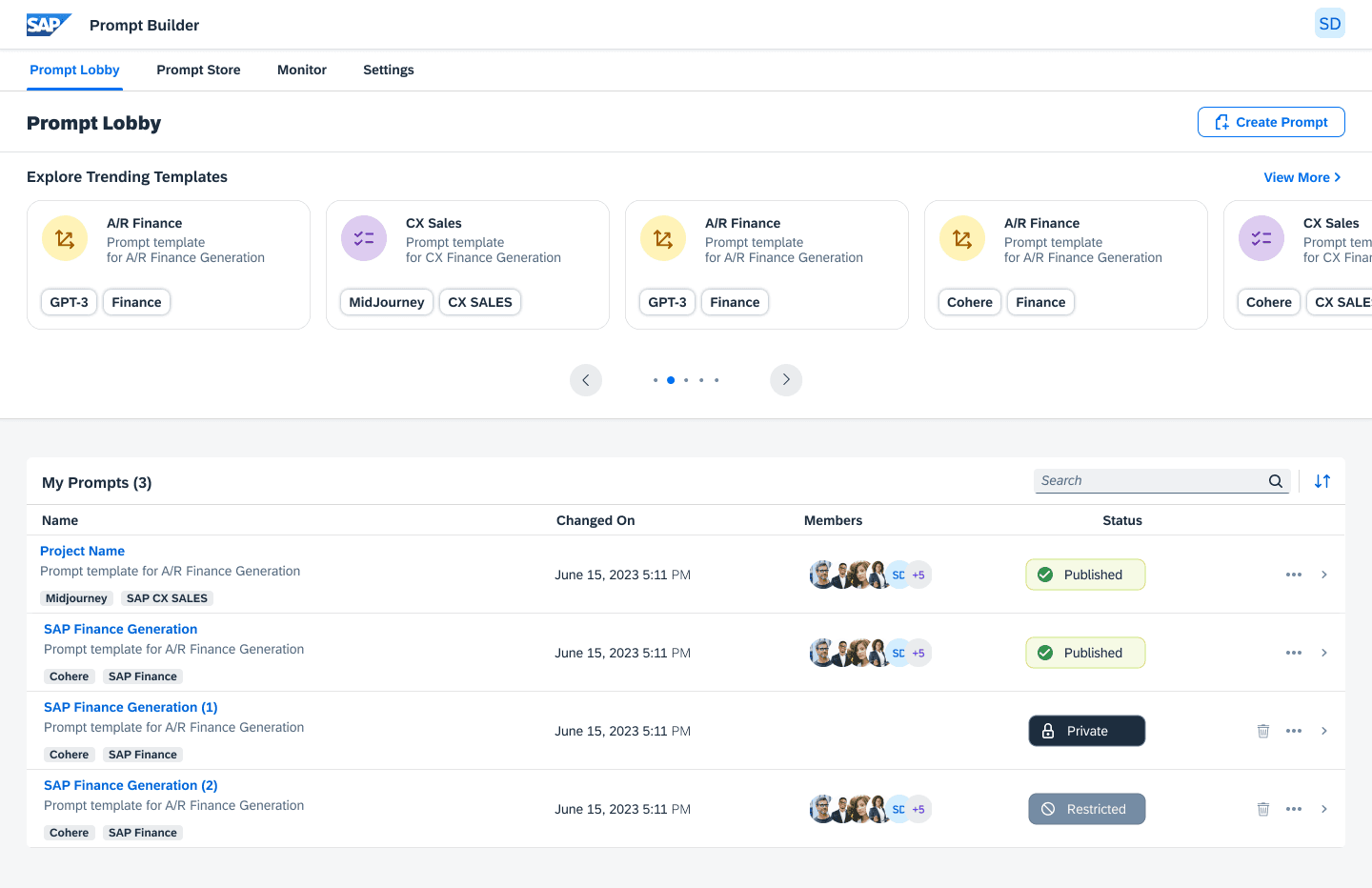1372x888 pixels.
Task: Click the SAP CX SALES tag
Action: [167, 598]
